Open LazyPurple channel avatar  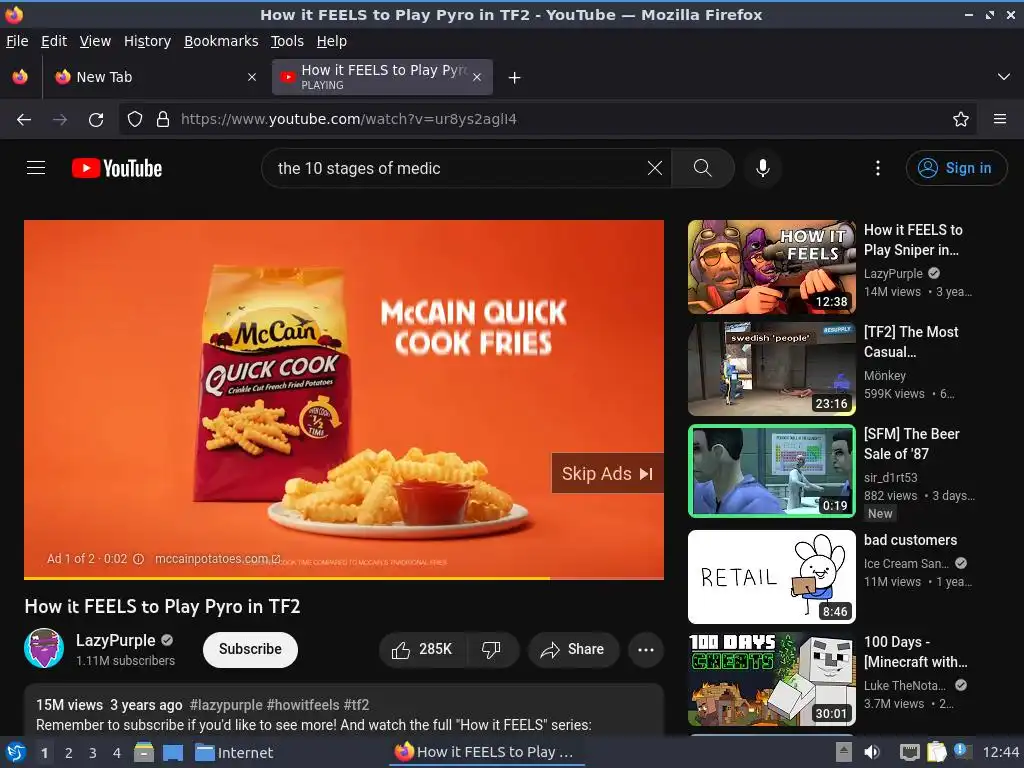point(44,648)
